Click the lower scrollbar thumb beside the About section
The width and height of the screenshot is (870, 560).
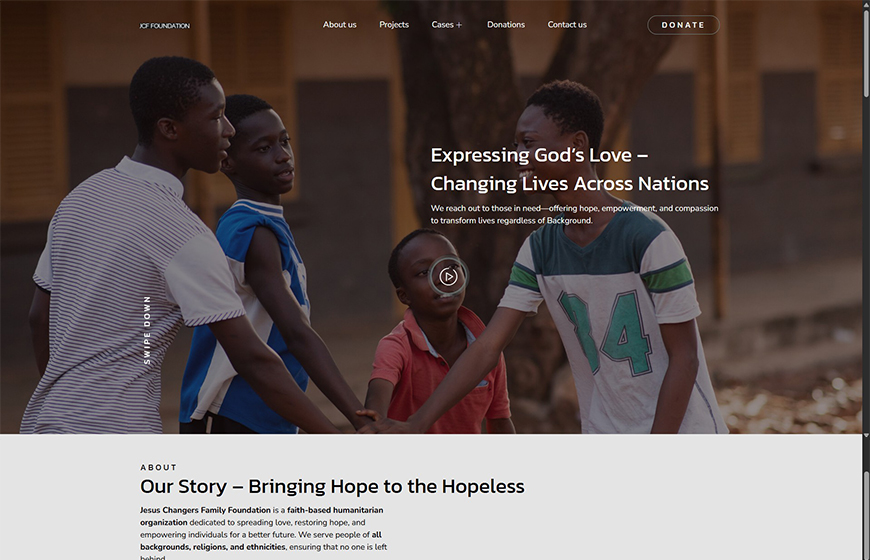(866, 514)
